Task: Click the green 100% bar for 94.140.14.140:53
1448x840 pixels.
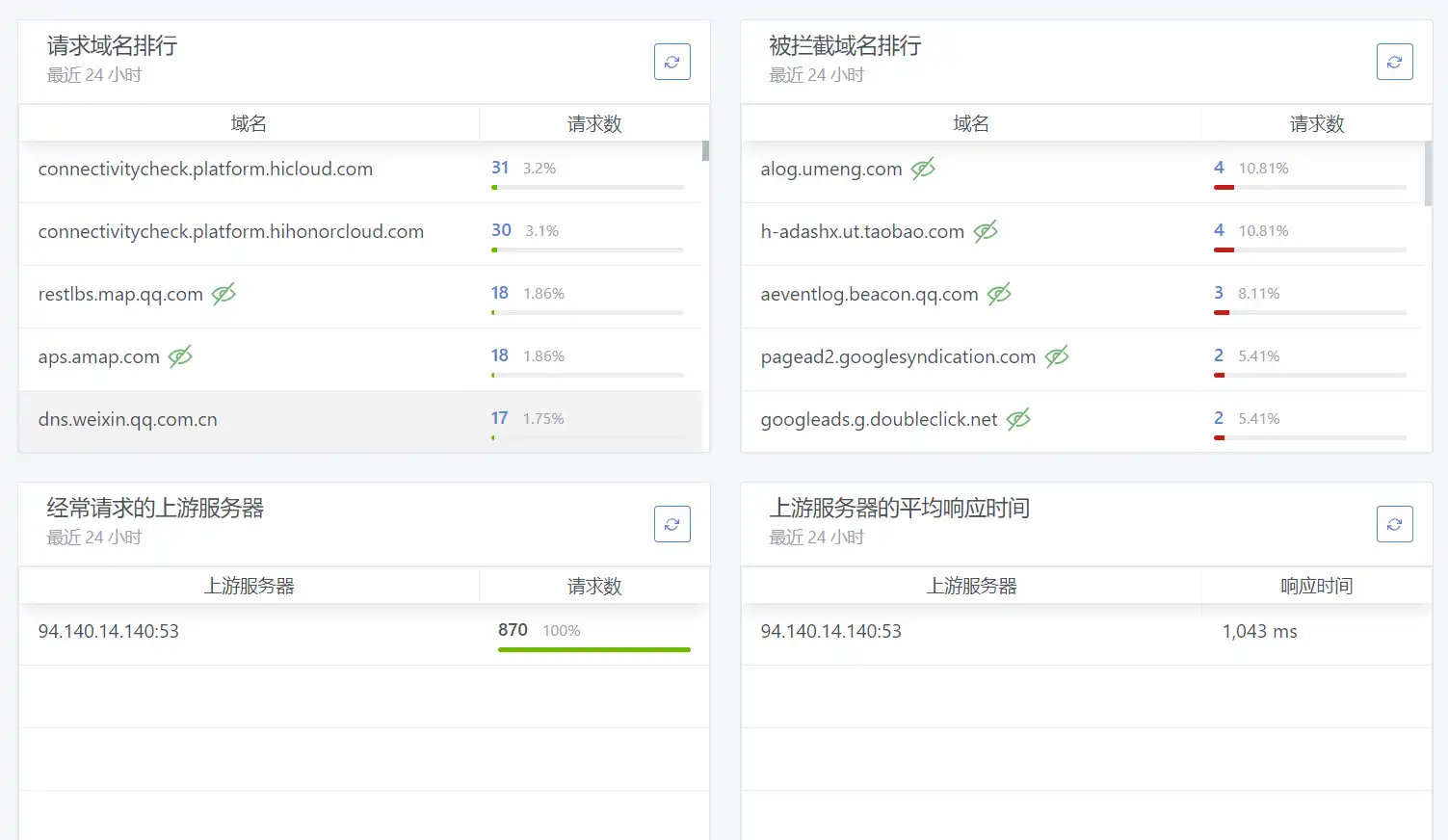Action: 593,649
